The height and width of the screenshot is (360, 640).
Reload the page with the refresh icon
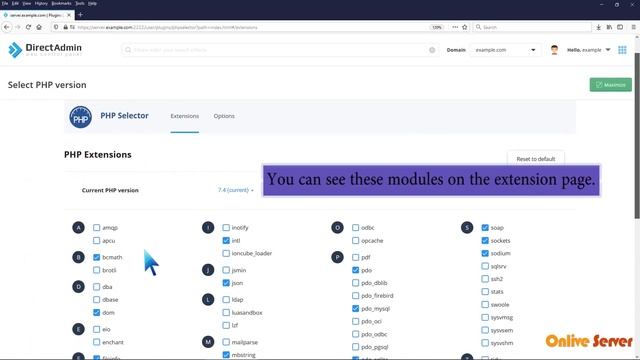click(x=28, y=27)
